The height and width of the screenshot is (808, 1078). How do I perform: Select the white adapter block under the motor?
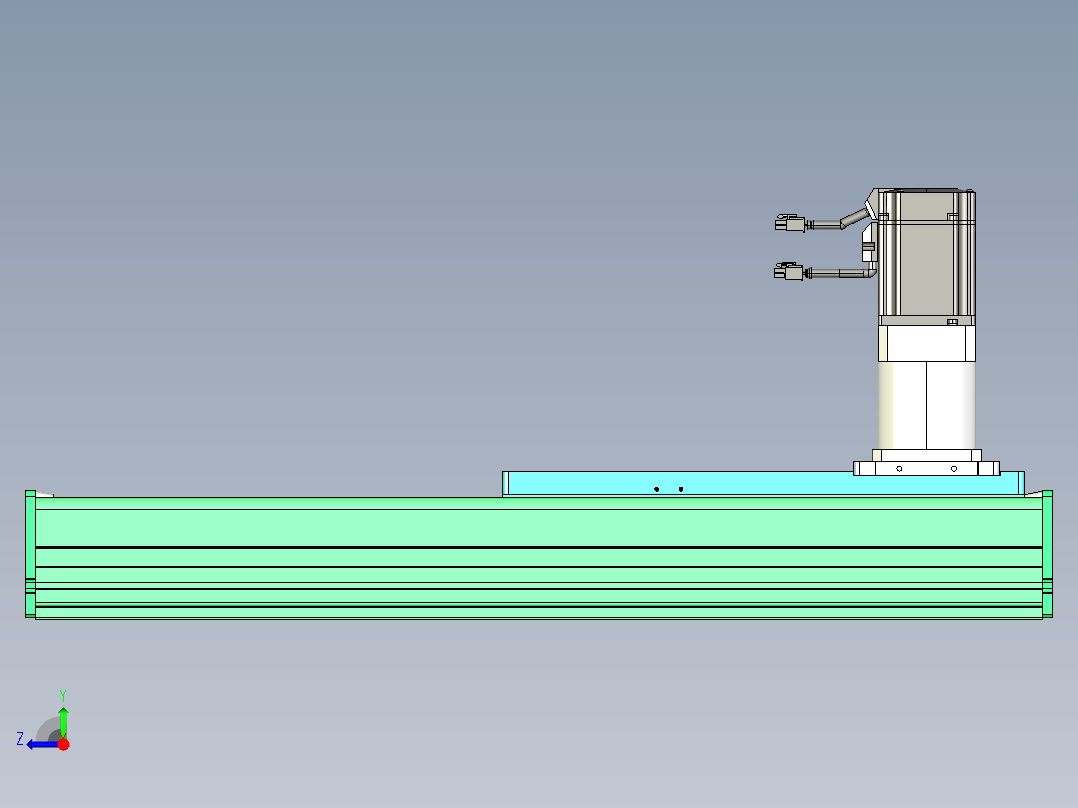[927, 343]
